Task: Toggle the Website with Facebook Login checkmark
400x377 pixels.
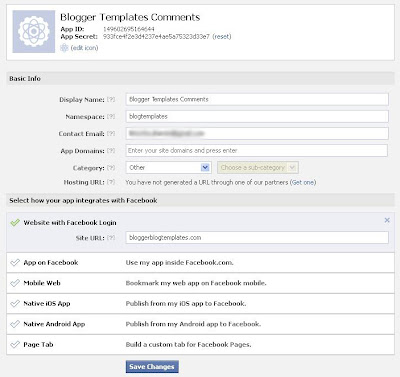Action: coord(15,222)
